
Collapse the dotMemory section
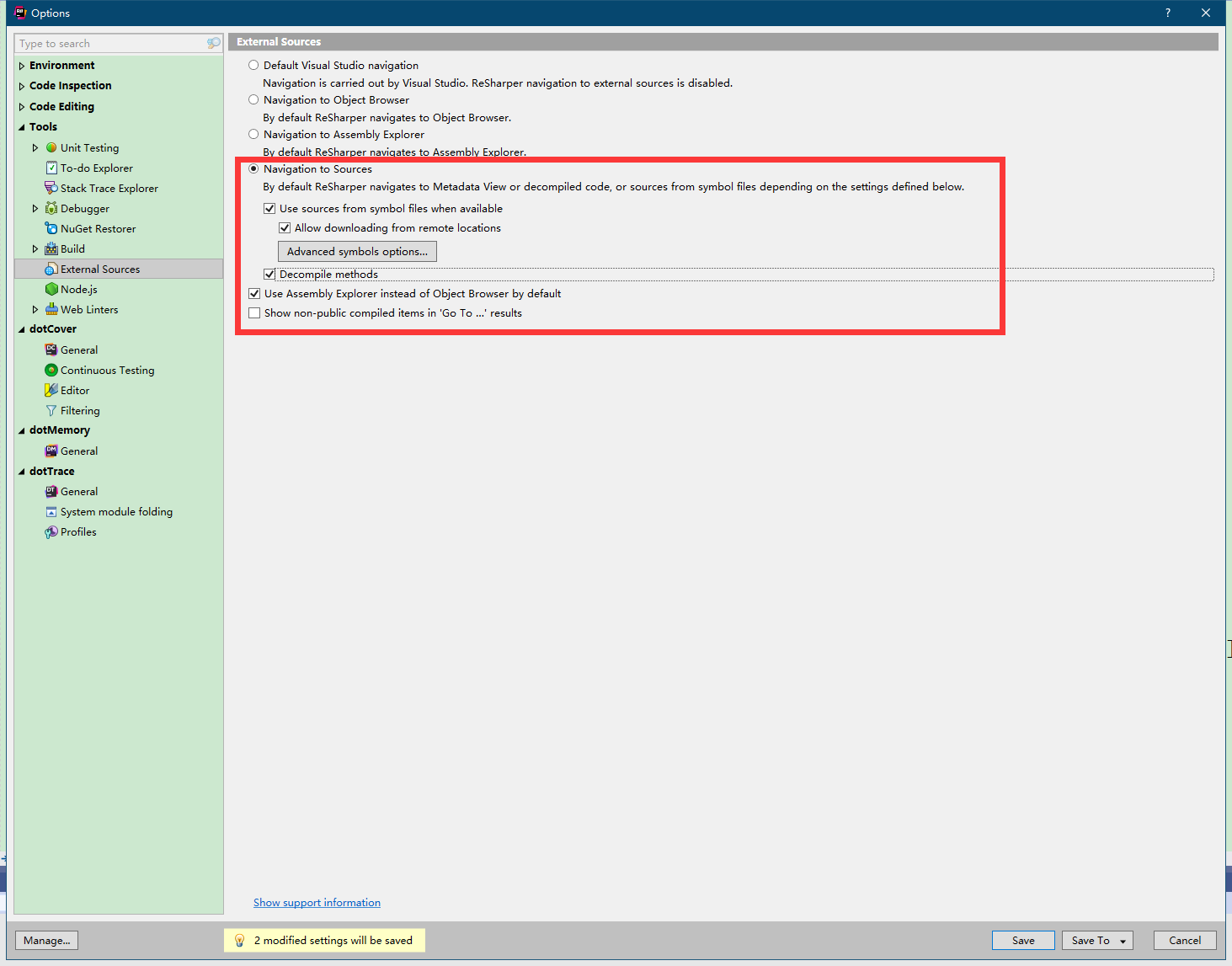coord(22,430)
